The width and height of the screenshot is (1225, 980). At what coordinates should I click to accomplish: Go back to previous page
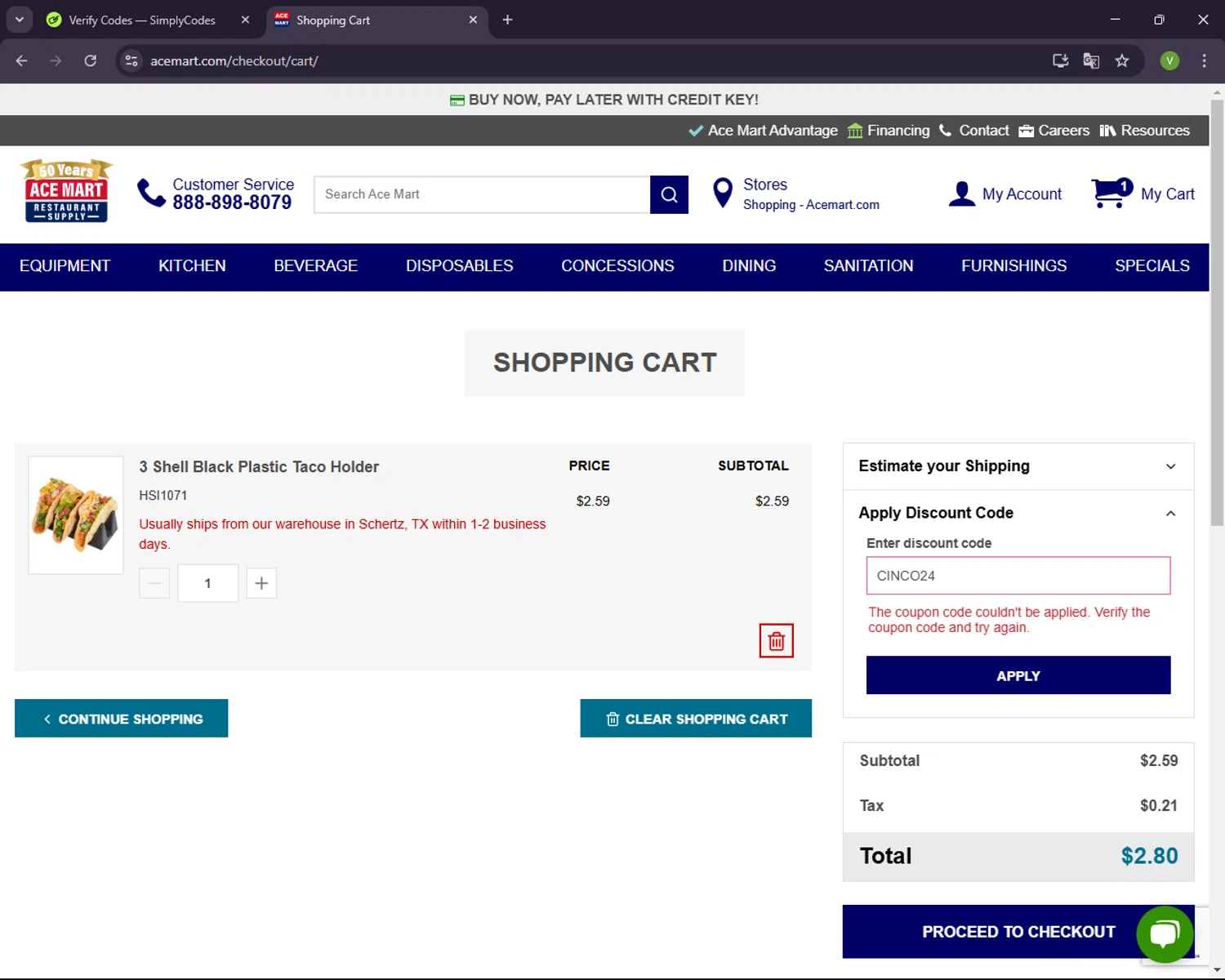[x=21, y=60]
